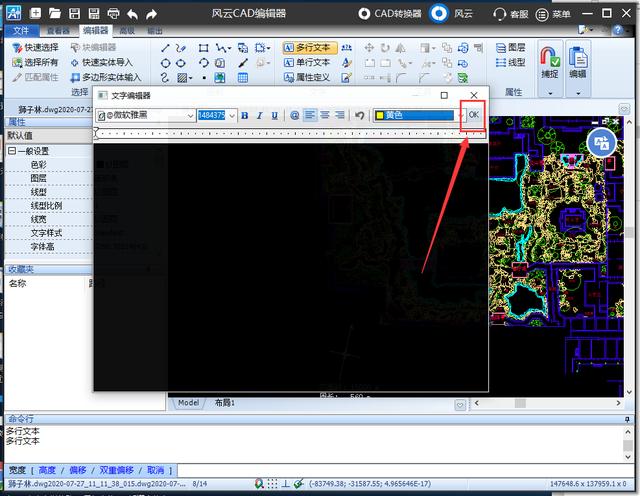This screenshot has height=496, width=640.
Task: Click the redo arrow in title bar
Action: [x=151, y=14]
